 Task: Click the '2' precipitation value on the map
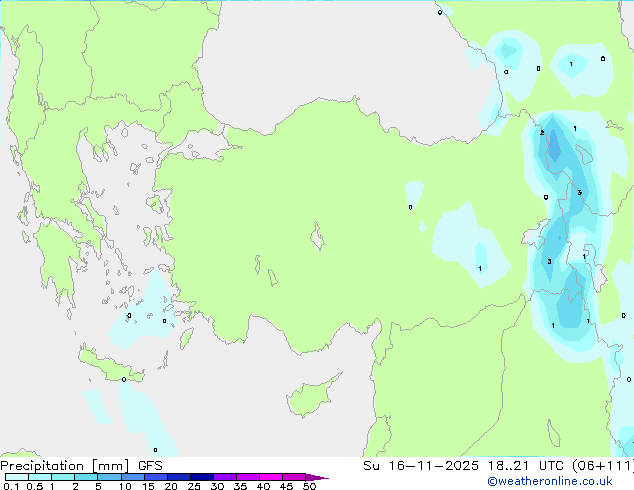tap(542, 133)
